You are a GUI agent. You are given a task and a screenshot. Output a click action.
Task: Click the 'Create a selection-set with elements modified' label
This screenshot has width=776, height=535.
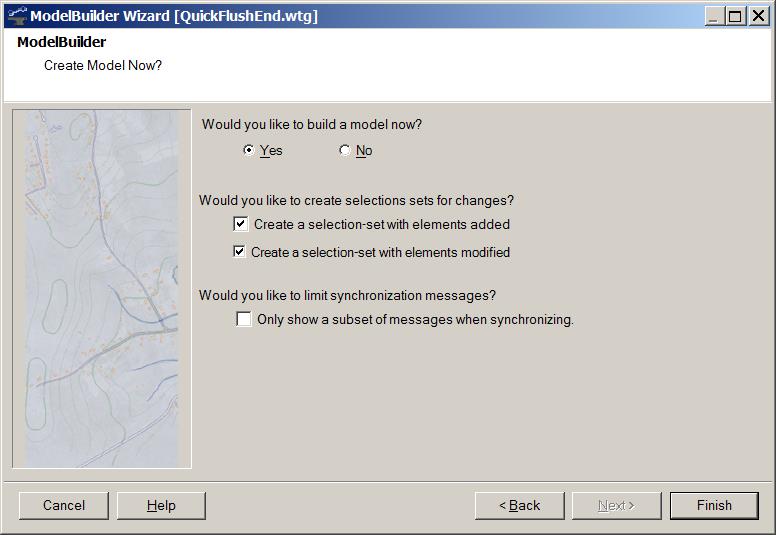pos(380,252)
